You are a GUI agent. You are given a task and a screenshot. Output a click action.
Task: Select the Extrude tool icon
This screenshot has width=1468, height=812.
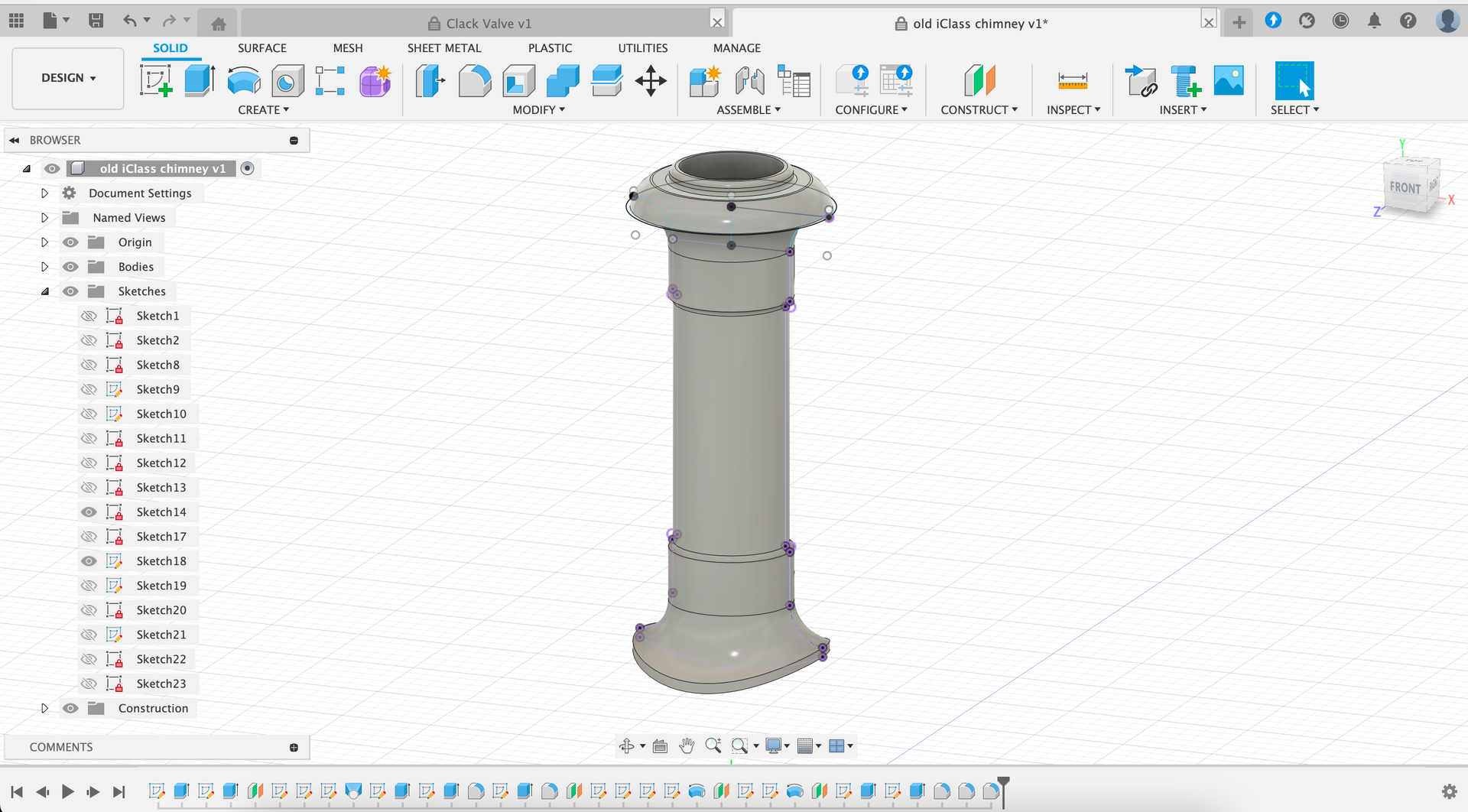[x=200, y=80]
